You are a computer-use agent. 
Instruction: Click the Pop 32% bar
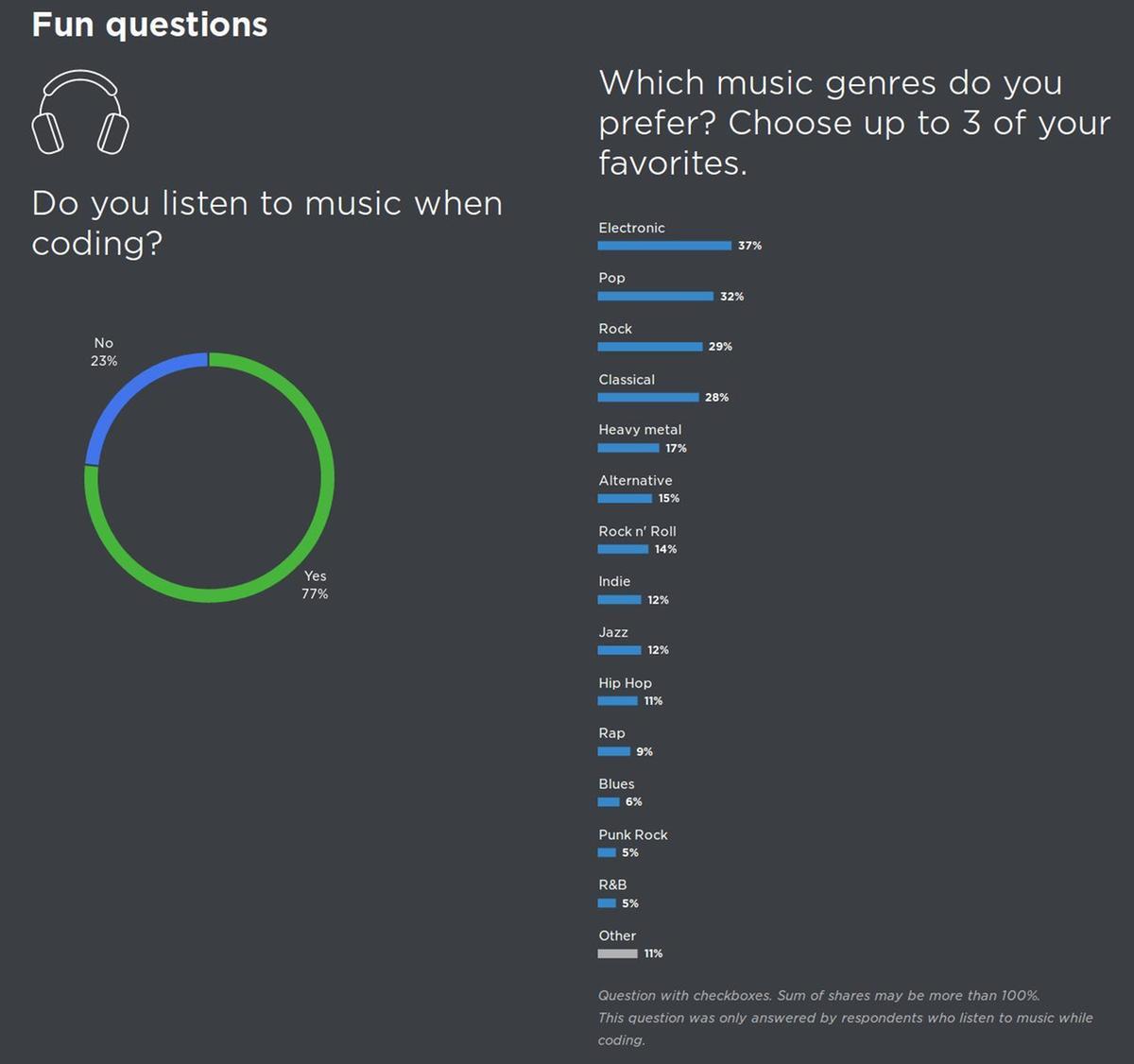click(655, 296)
